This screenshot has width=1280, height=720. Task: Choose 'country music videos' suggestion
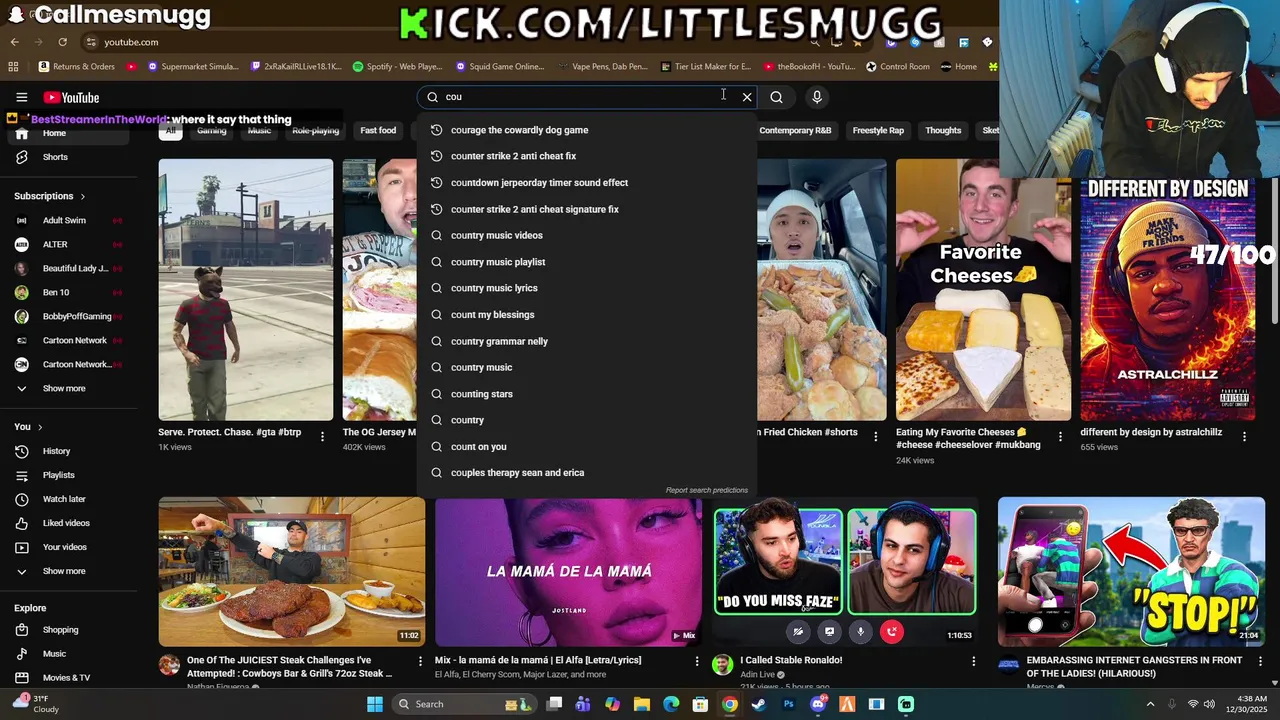coord(586,235)
